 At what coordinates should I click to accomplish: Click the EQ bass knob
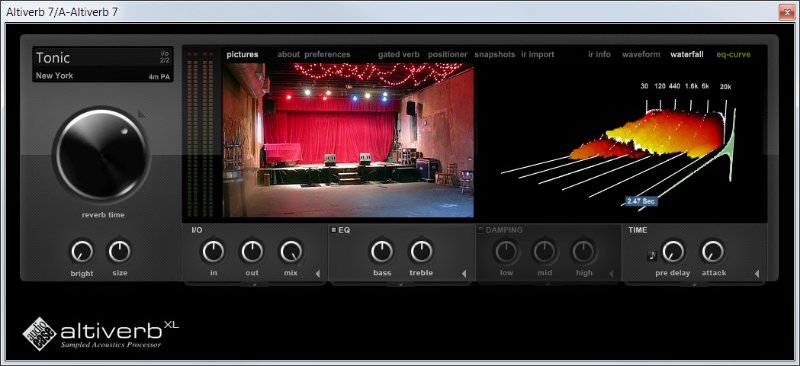tap(382, 252)
